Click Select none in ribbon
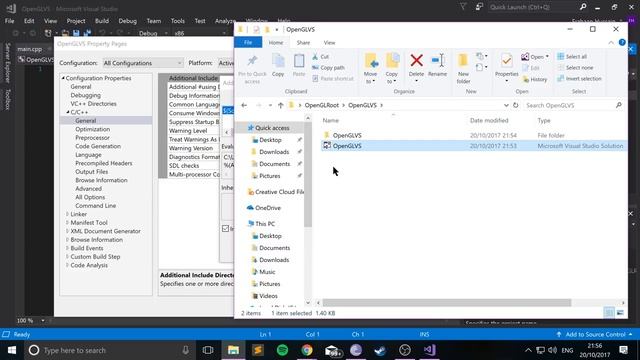Screen dimensions: 640x360 click(x=576, y=68)
